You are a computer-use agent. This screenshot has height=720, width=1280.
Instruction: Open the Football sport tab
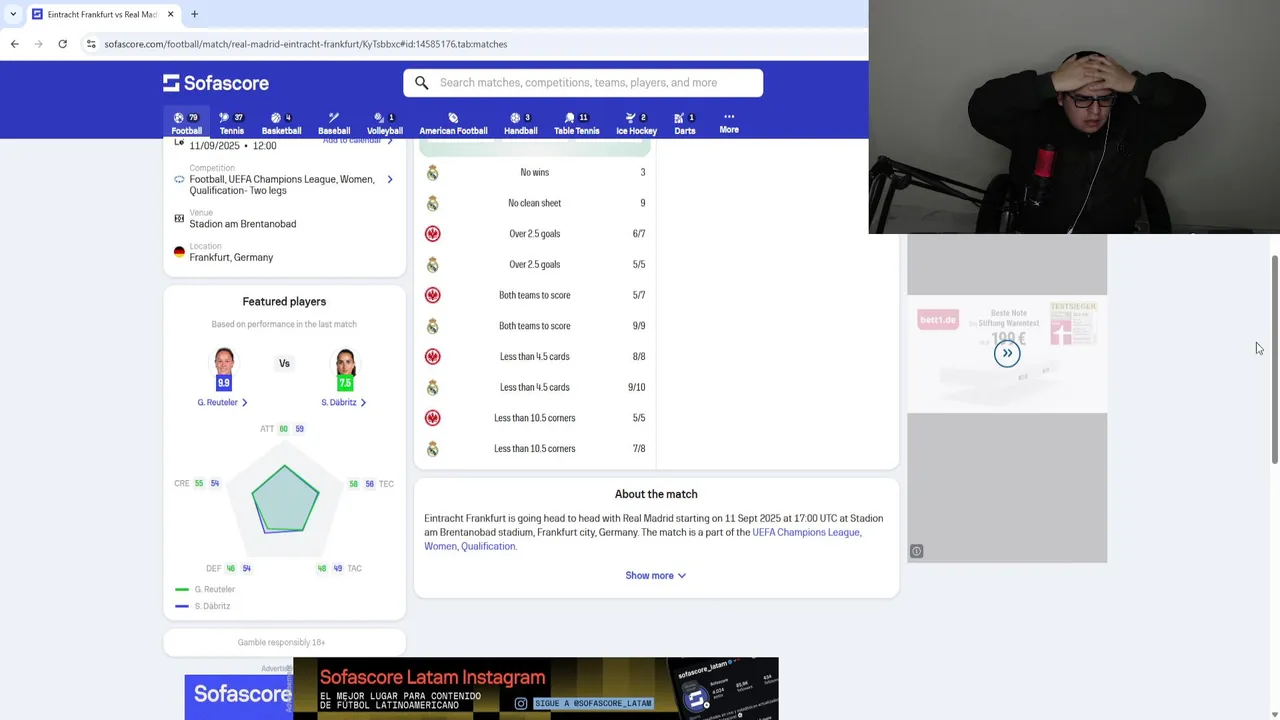click(x=186, y=123)
